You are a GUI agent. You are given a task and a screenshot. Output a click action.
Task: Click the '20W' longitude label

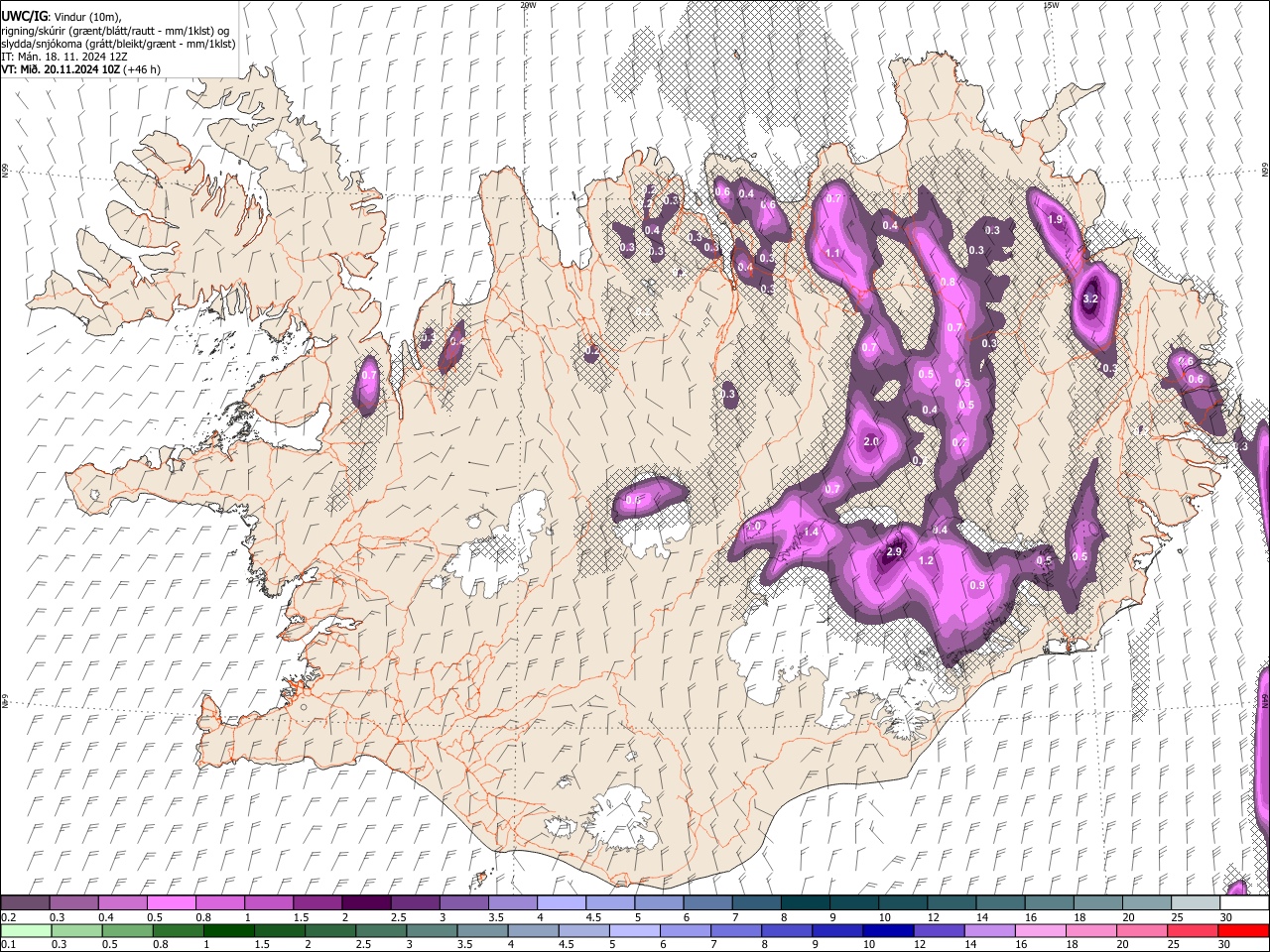click(528, 5)
